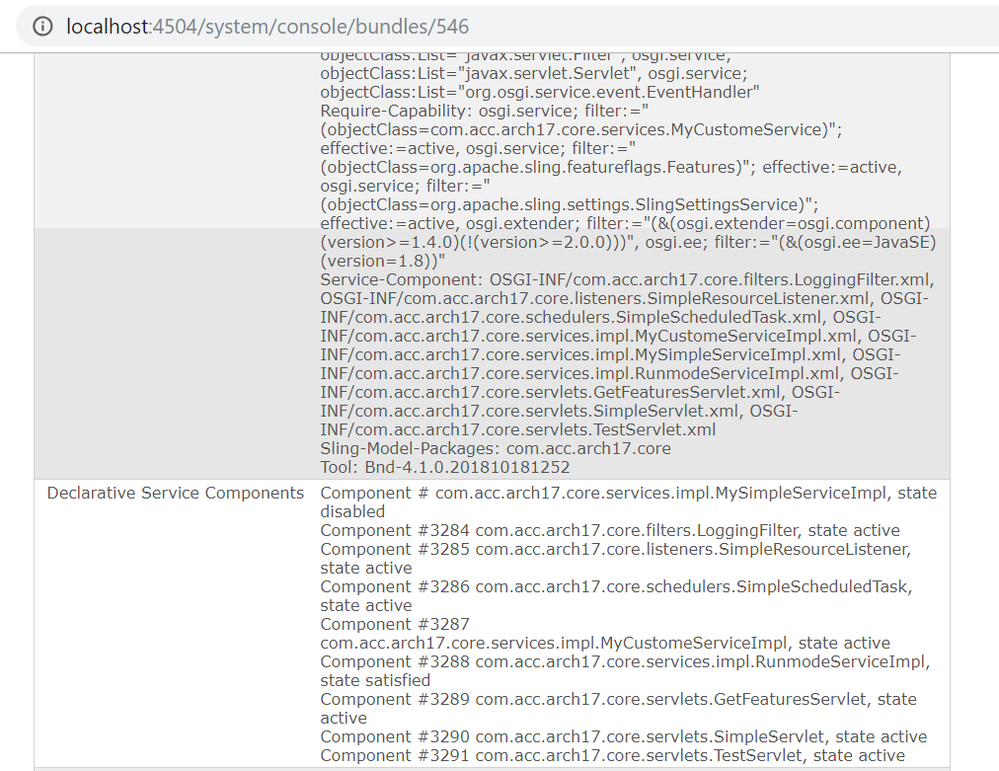Click the 'Declarative Service Components' label
The height and width of the screenshot is (771, 999).
(175, 493)
